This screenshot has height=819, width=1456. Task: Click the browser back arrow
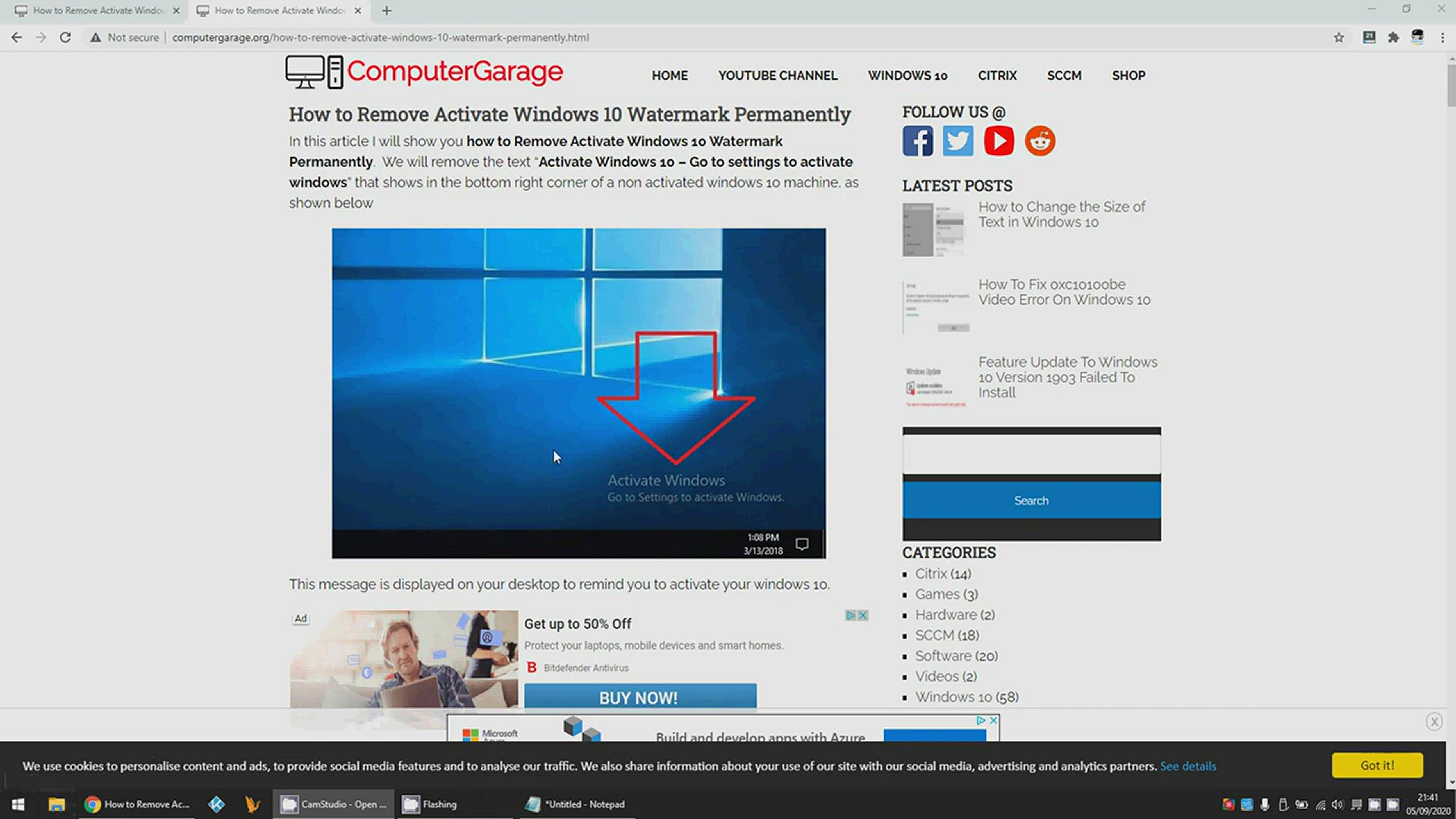coord(17,37)
